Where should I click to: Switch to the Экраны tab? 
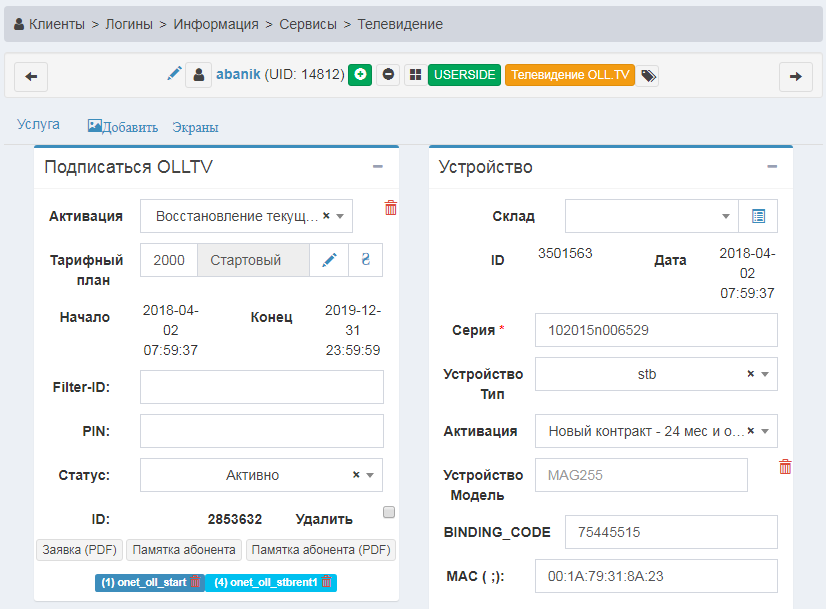click(195, 127)
